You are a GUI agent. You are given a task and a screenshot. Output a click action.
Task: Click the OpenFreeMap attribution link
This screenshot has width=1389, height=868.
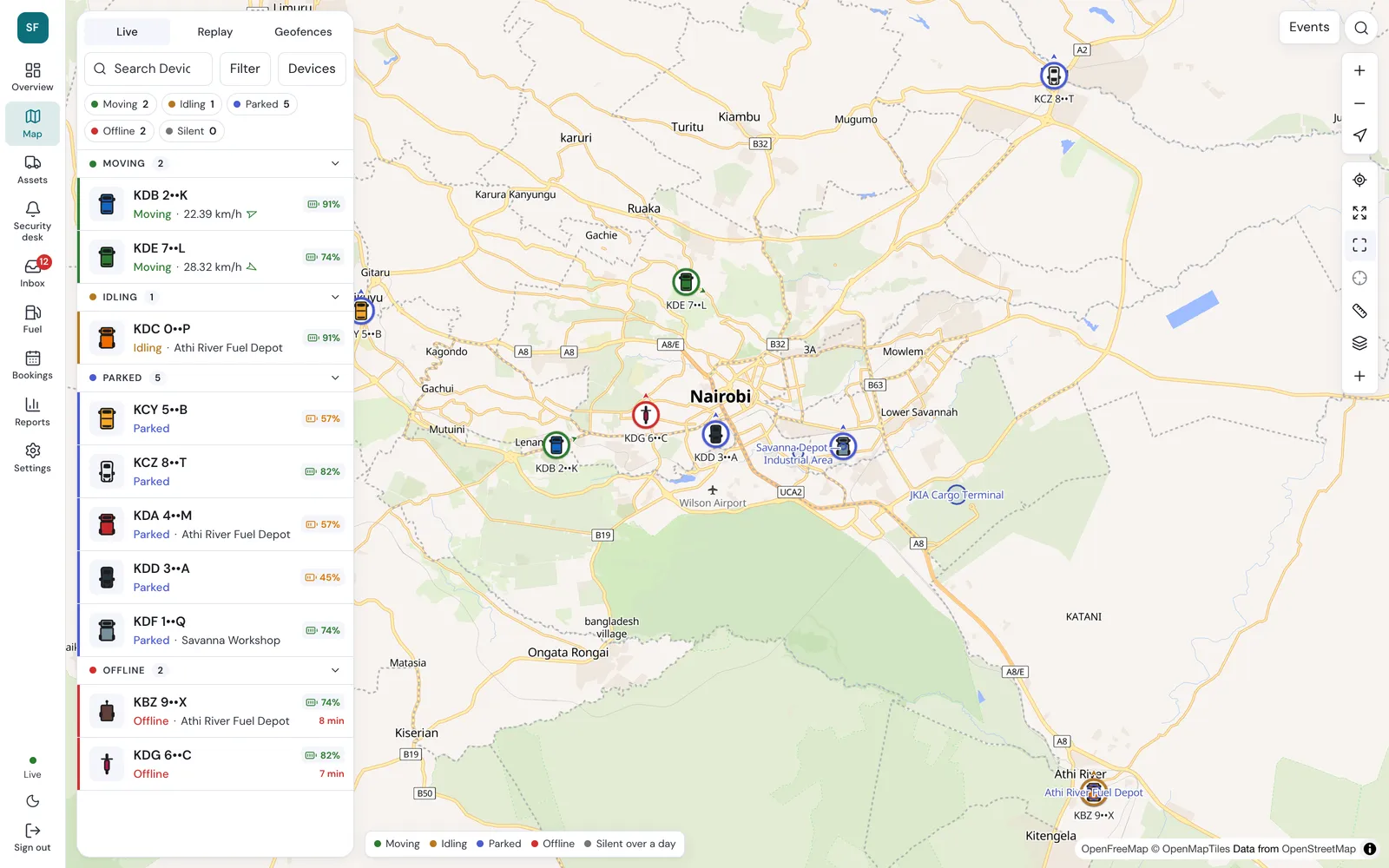click(1114, 849)
